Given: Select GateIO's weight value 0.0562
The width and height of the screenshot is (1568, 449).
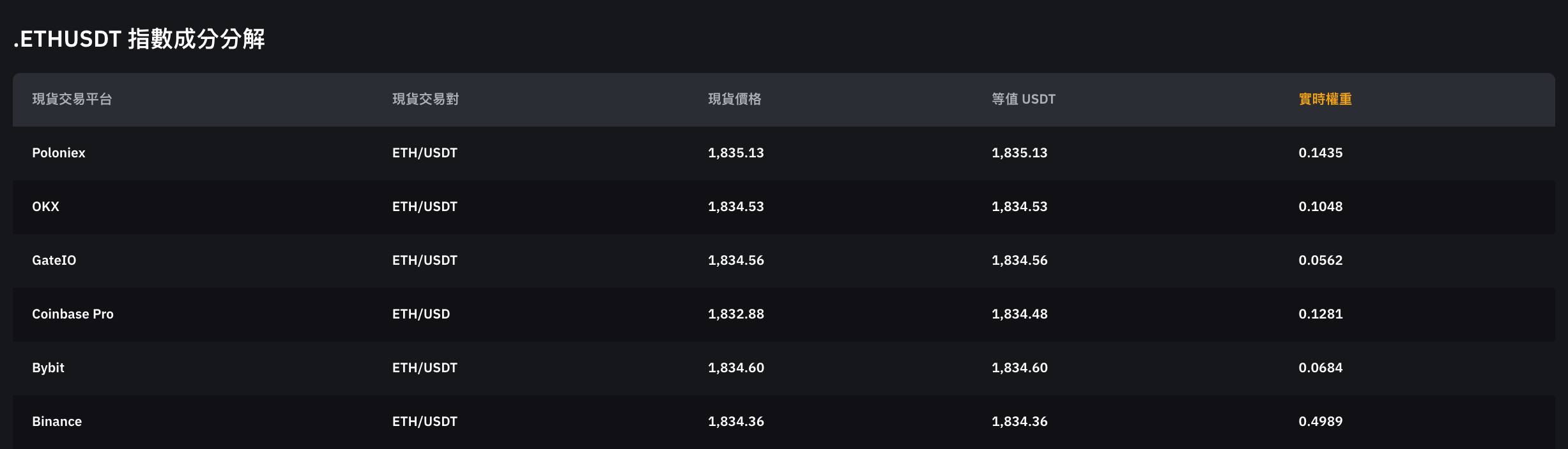Looking at the screenshot, I should tap(1321, 260).
